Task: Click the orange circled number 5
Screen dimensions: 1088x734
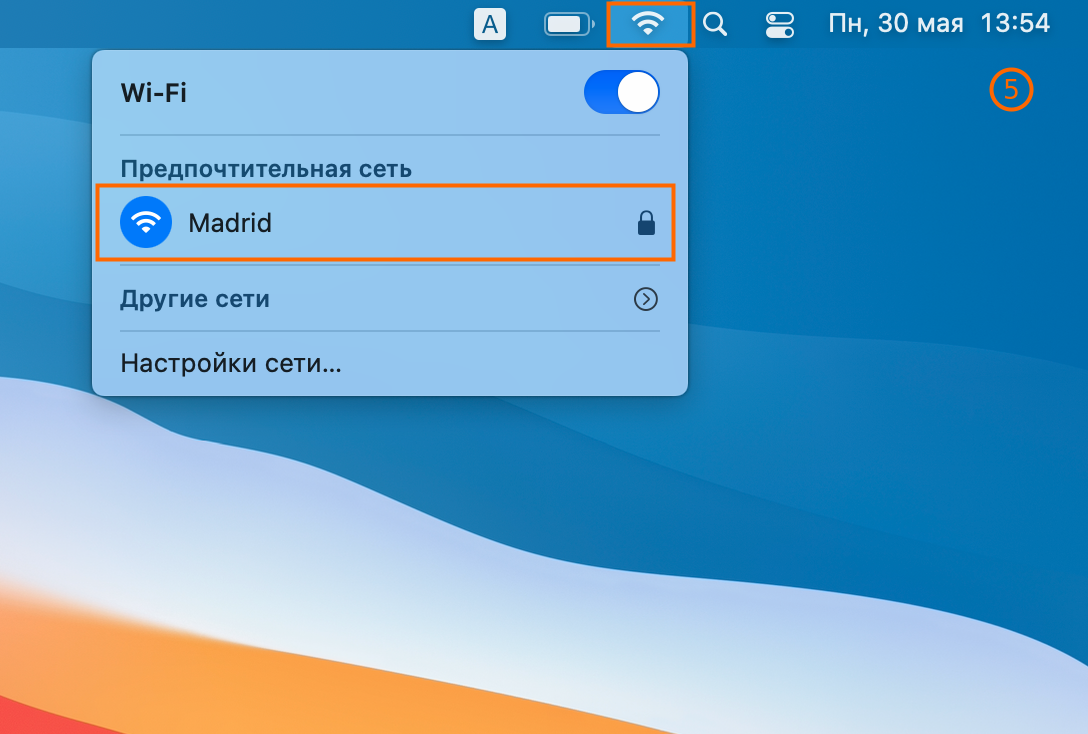Action: (1010, 90)
